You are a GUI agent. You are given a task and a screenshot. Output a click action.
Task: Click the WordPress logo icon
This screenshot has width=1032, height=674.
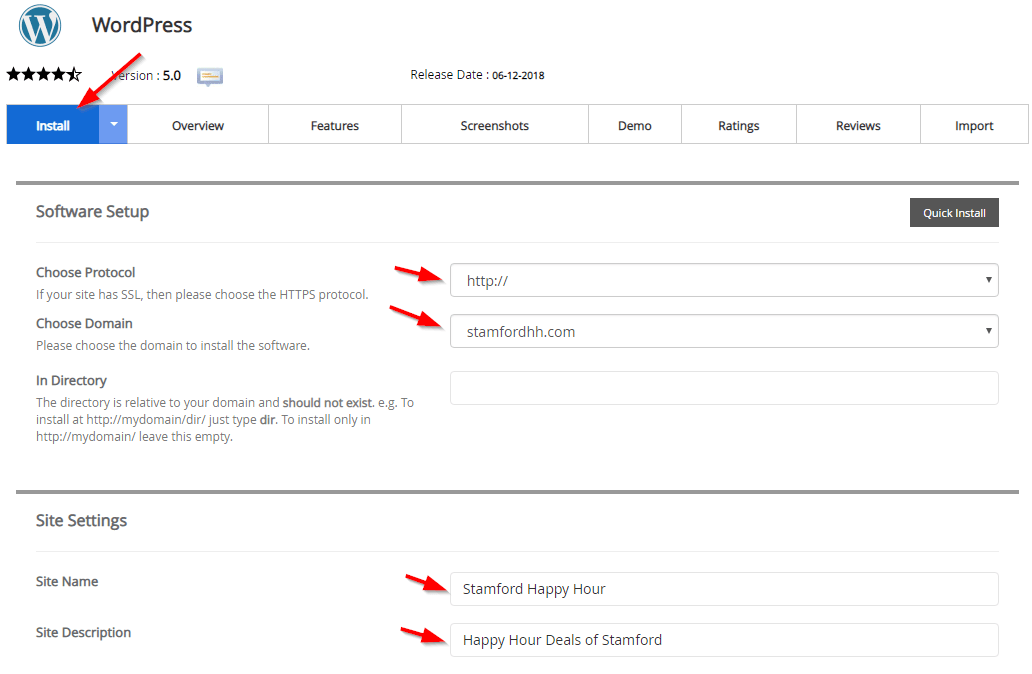tap(39, 26)
